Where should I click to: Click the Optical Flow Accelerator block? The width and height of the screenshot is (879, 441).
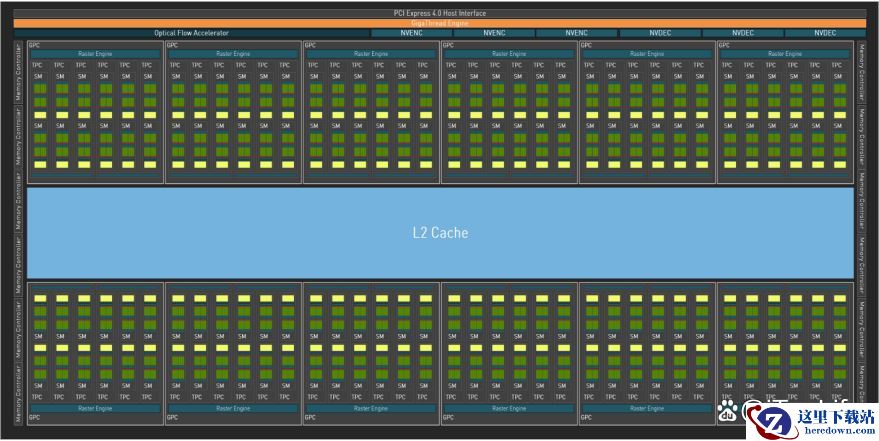click(x=191, y=33)
